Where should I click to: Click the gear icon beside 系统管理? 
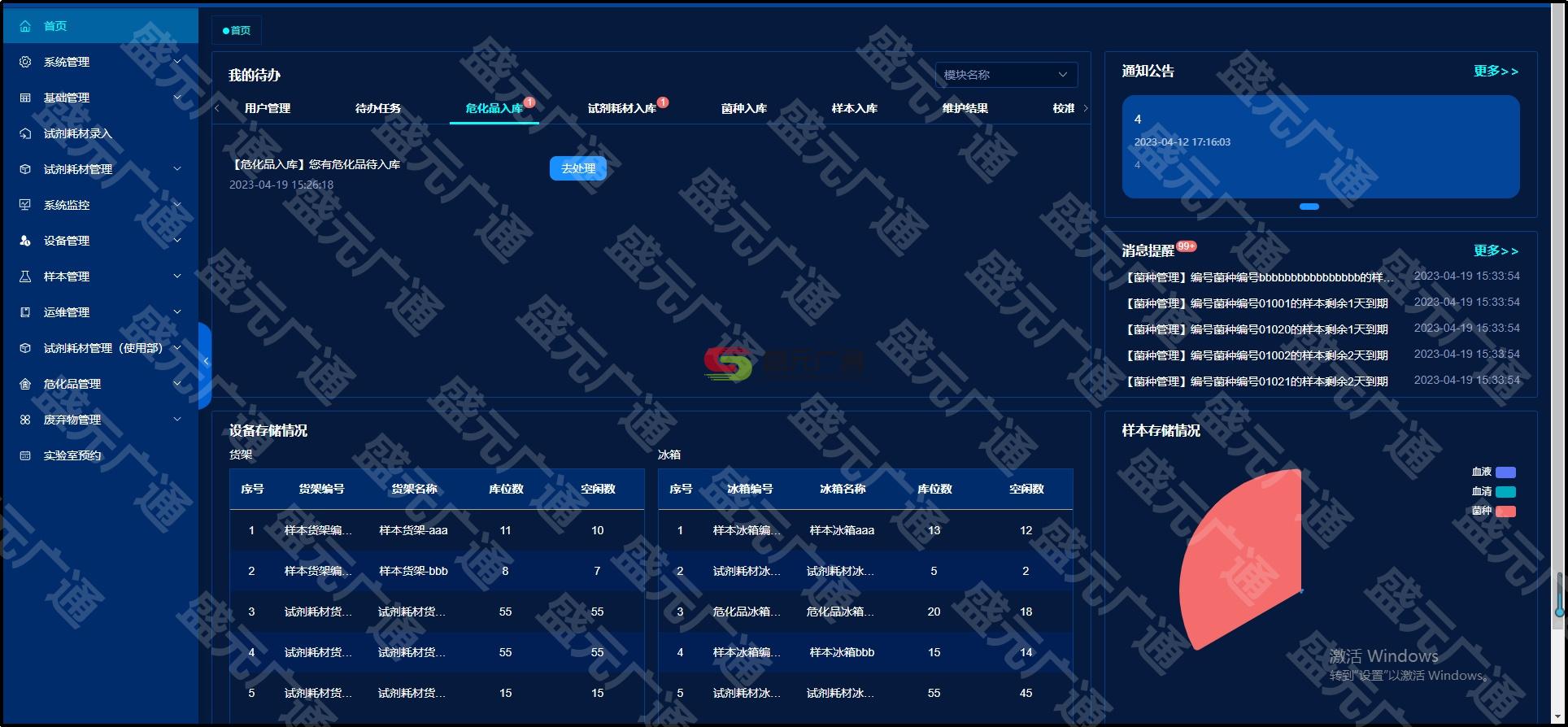click(25, 62)
